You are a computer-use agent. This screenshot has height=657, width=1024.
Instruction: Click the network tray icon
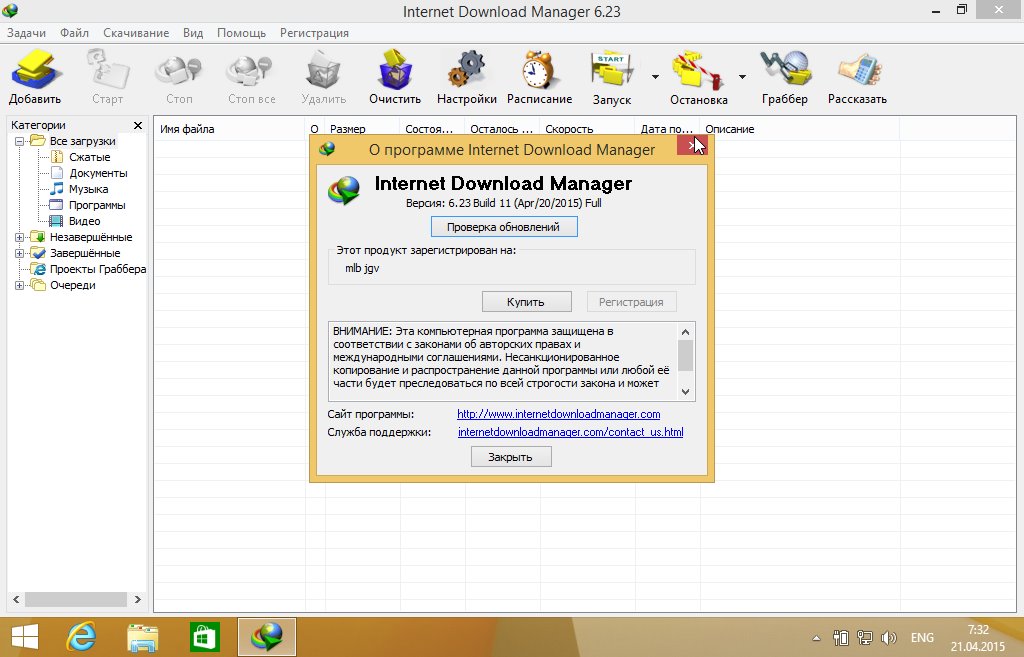coord(865,637)
